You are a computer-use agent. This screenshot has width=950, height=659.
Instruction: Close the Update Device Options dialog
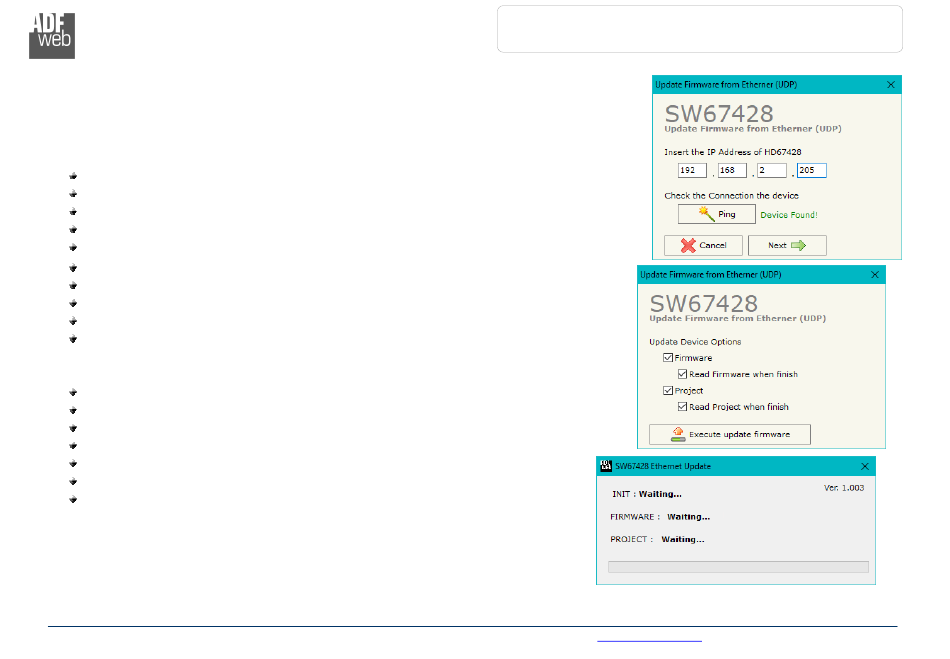click(875, 275)
